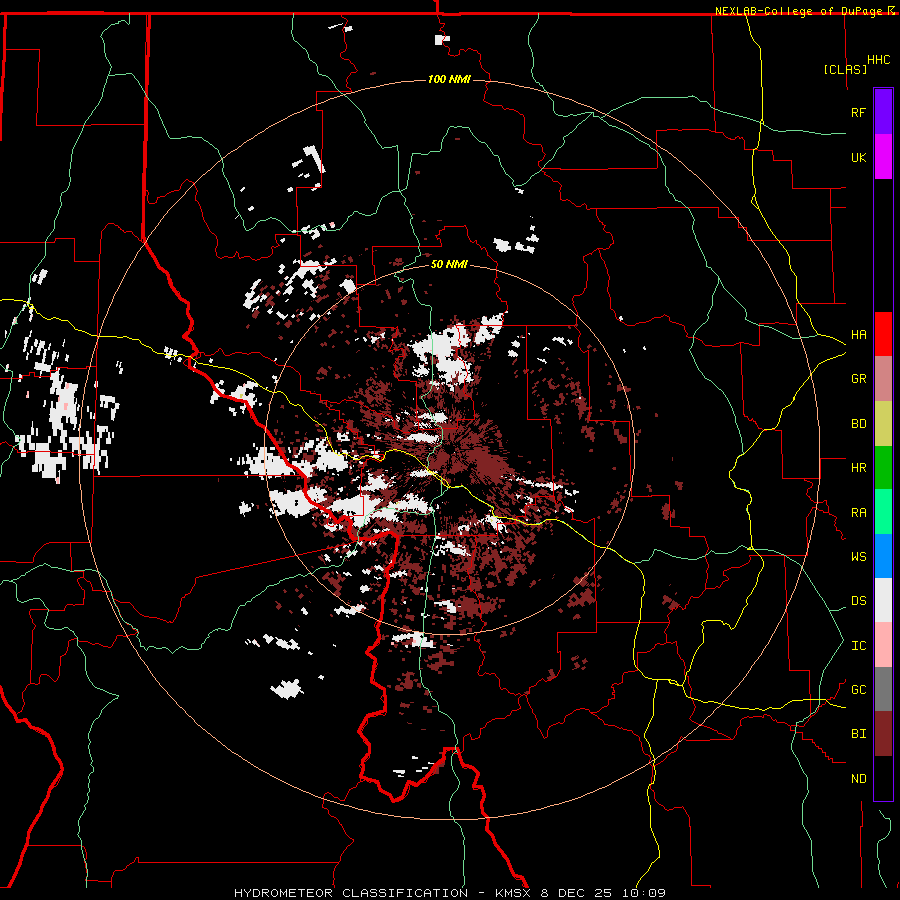The image size is (900, 900).
Task: Click the BD legend label
Action: 858,423
